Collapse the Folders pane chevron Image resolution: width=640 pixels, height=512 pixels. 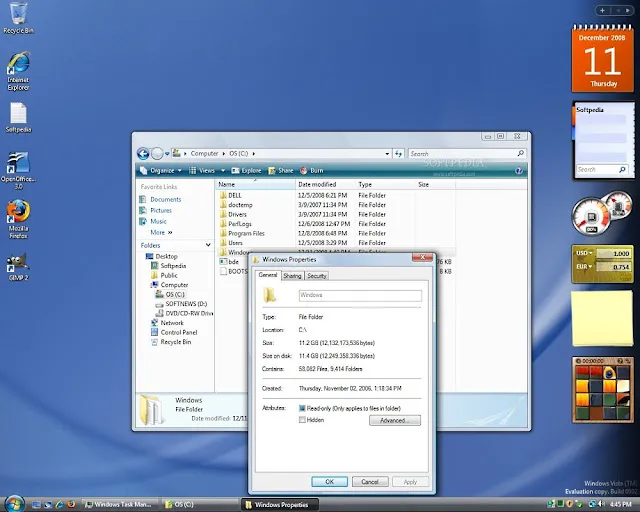coord(208,245)
